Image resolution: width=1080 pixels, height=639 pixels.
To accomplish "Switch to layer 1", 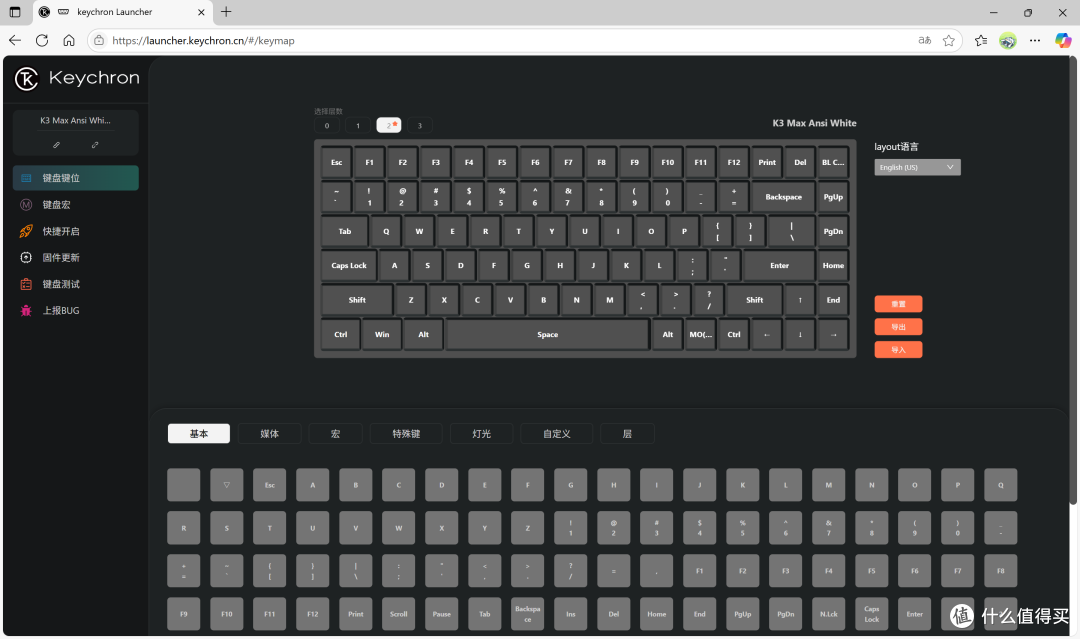I will point(357,125).
